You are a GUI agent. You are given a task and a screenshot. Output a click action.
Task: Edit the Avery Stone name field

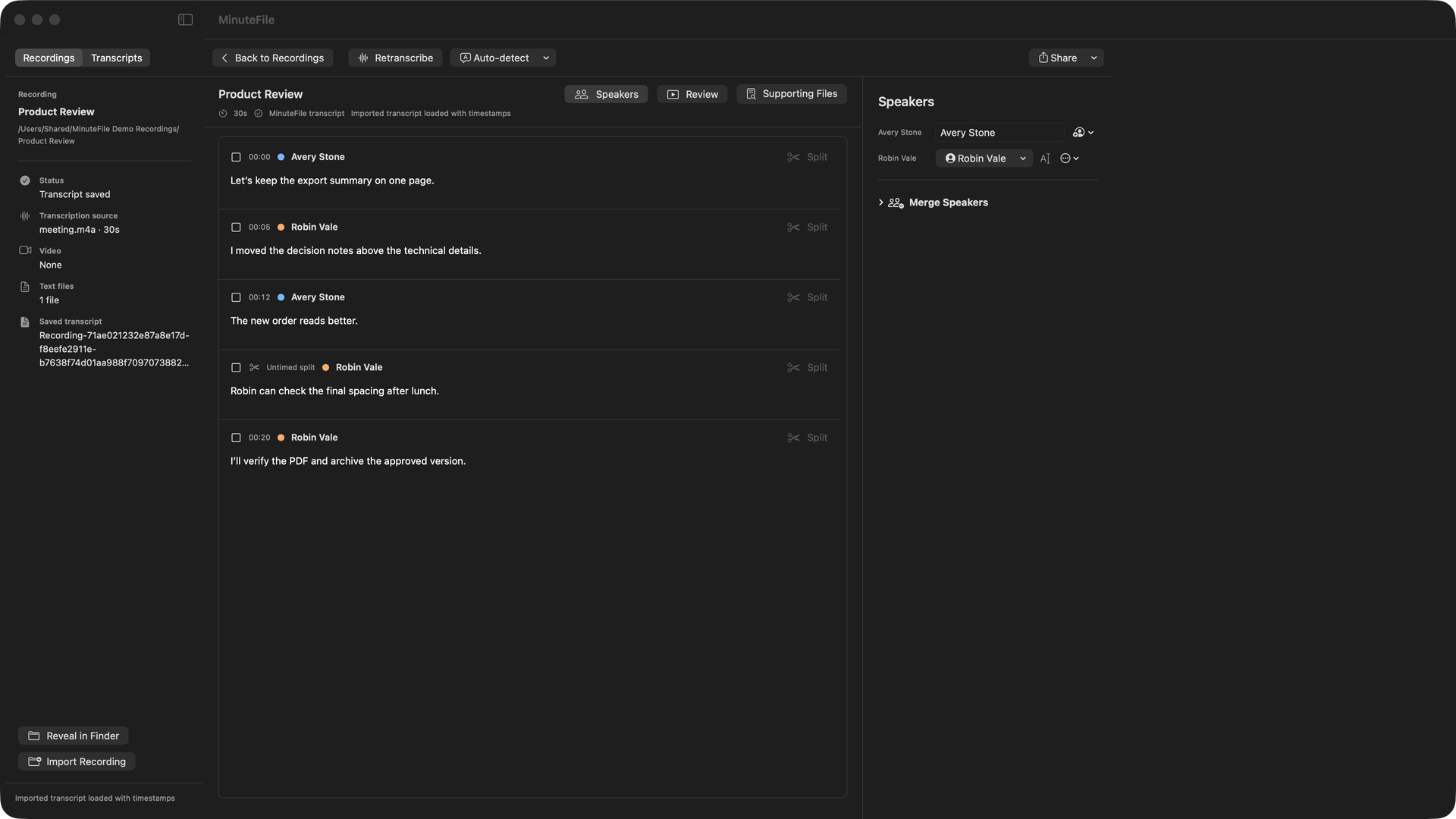999,133
